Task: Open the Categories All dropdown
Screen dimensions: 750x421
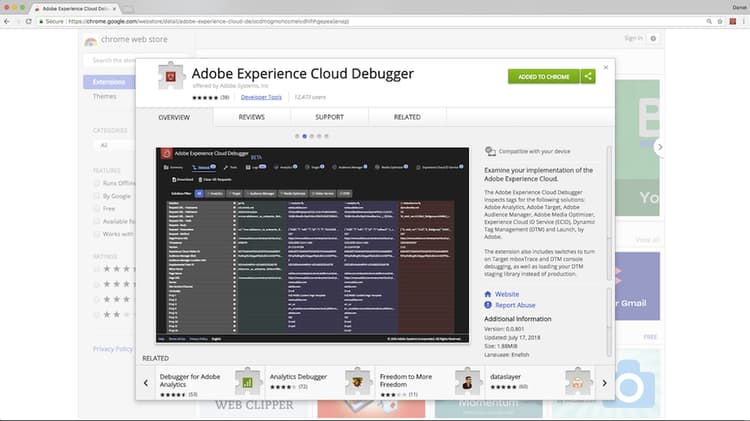Action: pyautogui.click(x=115, y=145)
